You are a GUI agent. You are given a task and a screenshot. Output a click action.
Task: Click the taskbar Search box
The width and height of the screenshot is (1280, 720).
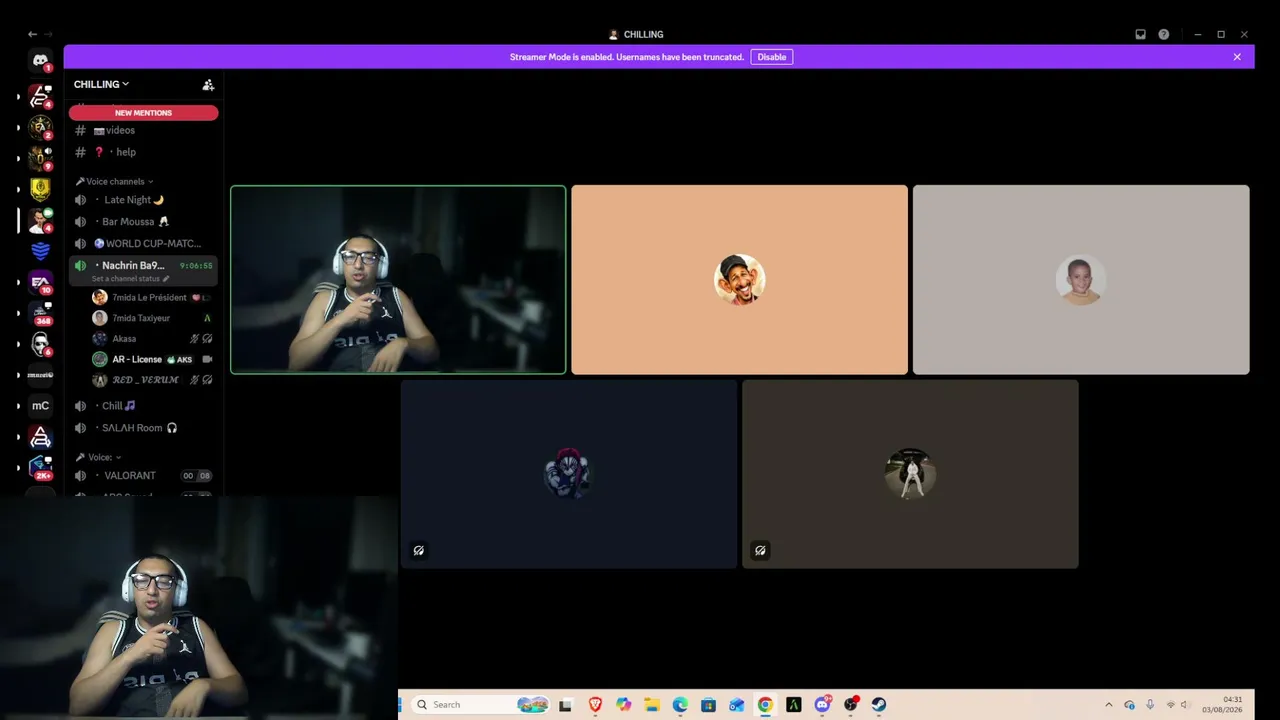click(480, 704)
